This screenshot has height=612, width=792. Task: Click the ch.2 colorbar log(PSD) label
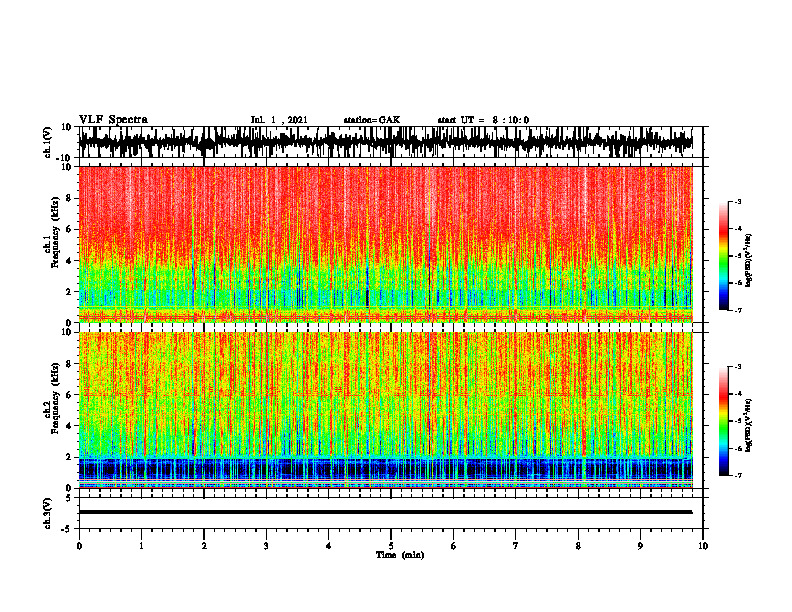(x=748, y=426)
